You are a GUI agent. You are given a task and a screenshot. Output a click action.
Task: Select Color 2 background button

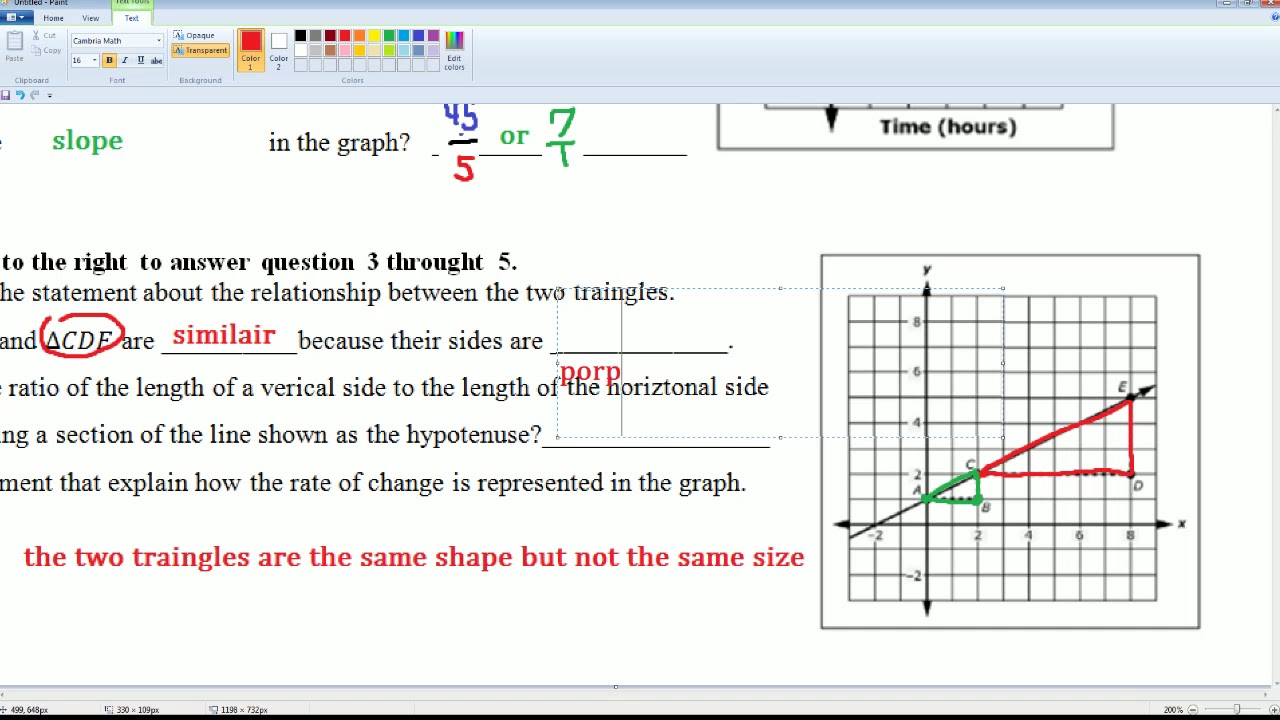tap(278, 50)
